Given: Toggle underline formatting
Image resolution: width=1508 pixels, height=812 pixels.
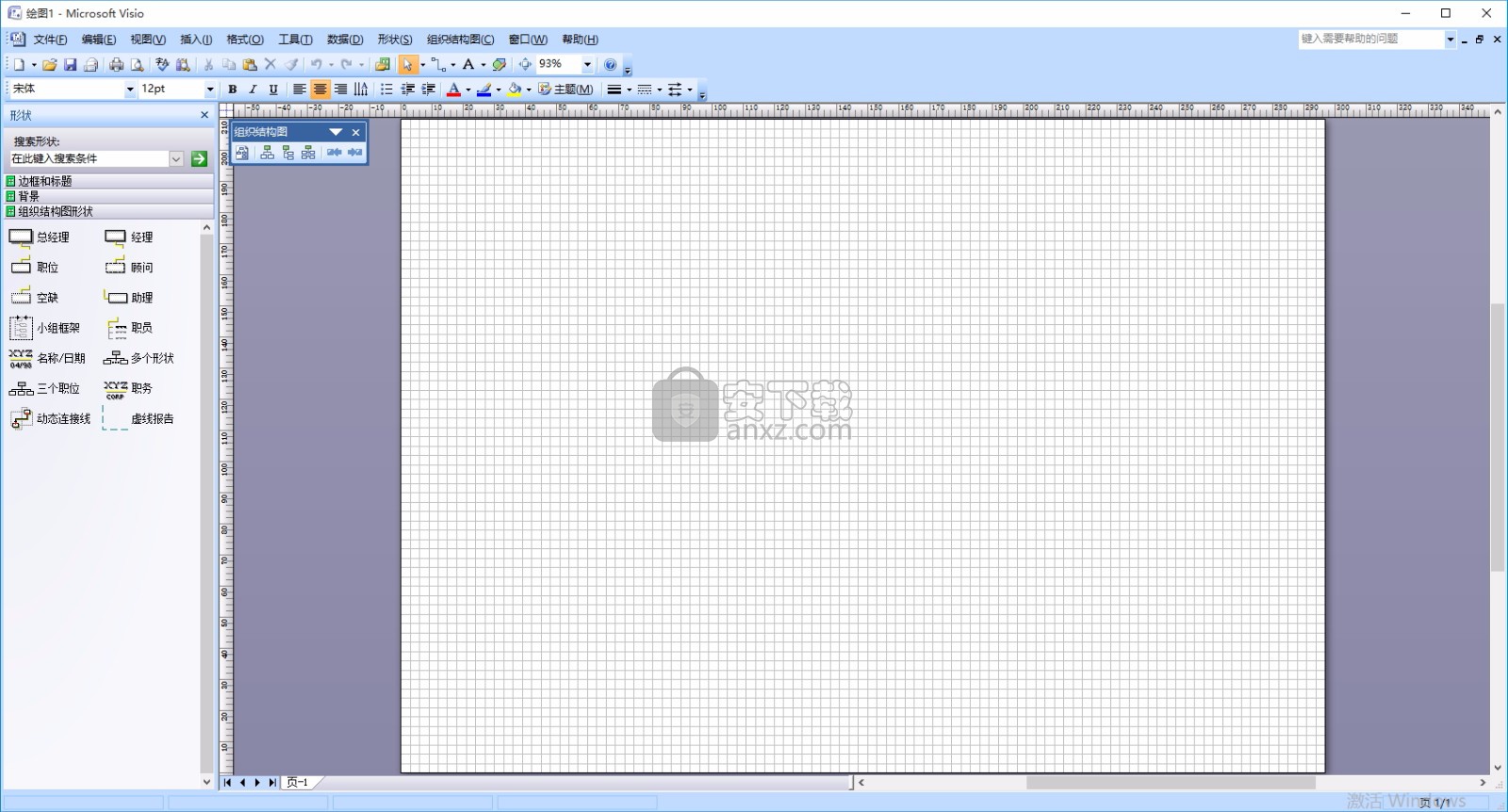Looking at the screenshot, I should click(273, 89).
